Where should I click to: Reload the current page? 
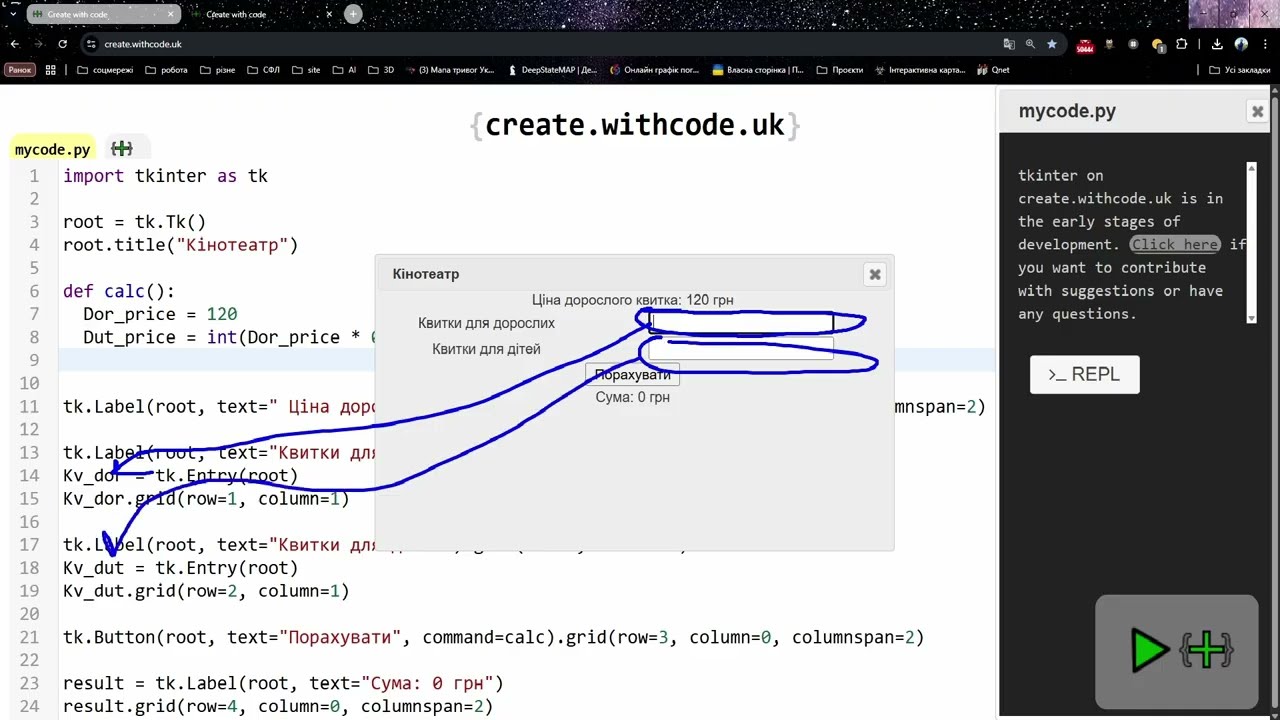click(x=62, y=44)
